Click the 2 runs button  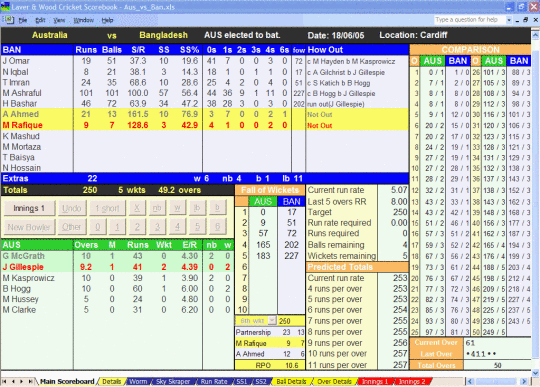tap(137, 227)
